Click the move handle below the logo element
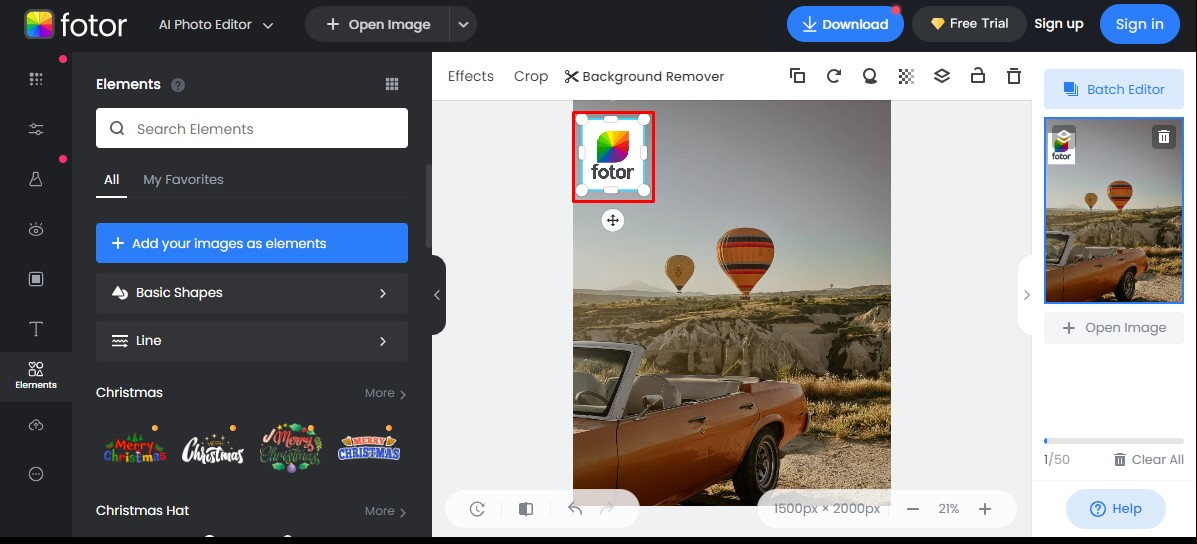Image resolution: width=1197 pixels, height=544 pixels. (612, 220)
